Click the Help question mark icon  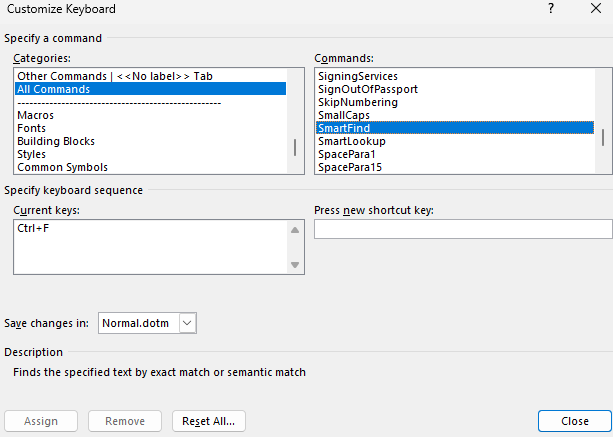tap(550, 9)
